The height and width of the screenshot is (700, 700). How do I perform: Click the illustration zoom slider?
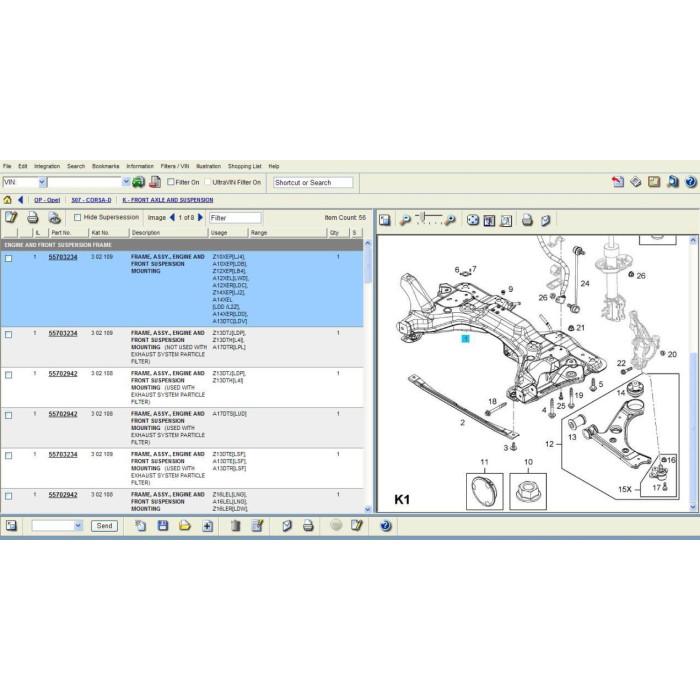(x=428, y=218)
